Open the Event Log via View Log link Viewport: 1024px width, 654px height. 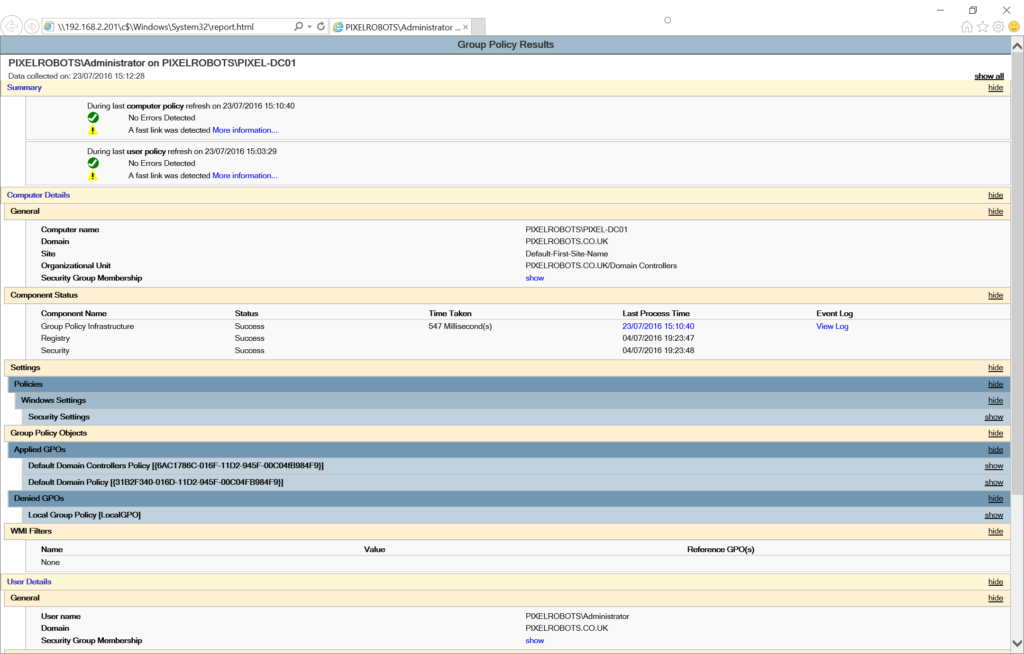pyautogui.click(x=831, y=326)
